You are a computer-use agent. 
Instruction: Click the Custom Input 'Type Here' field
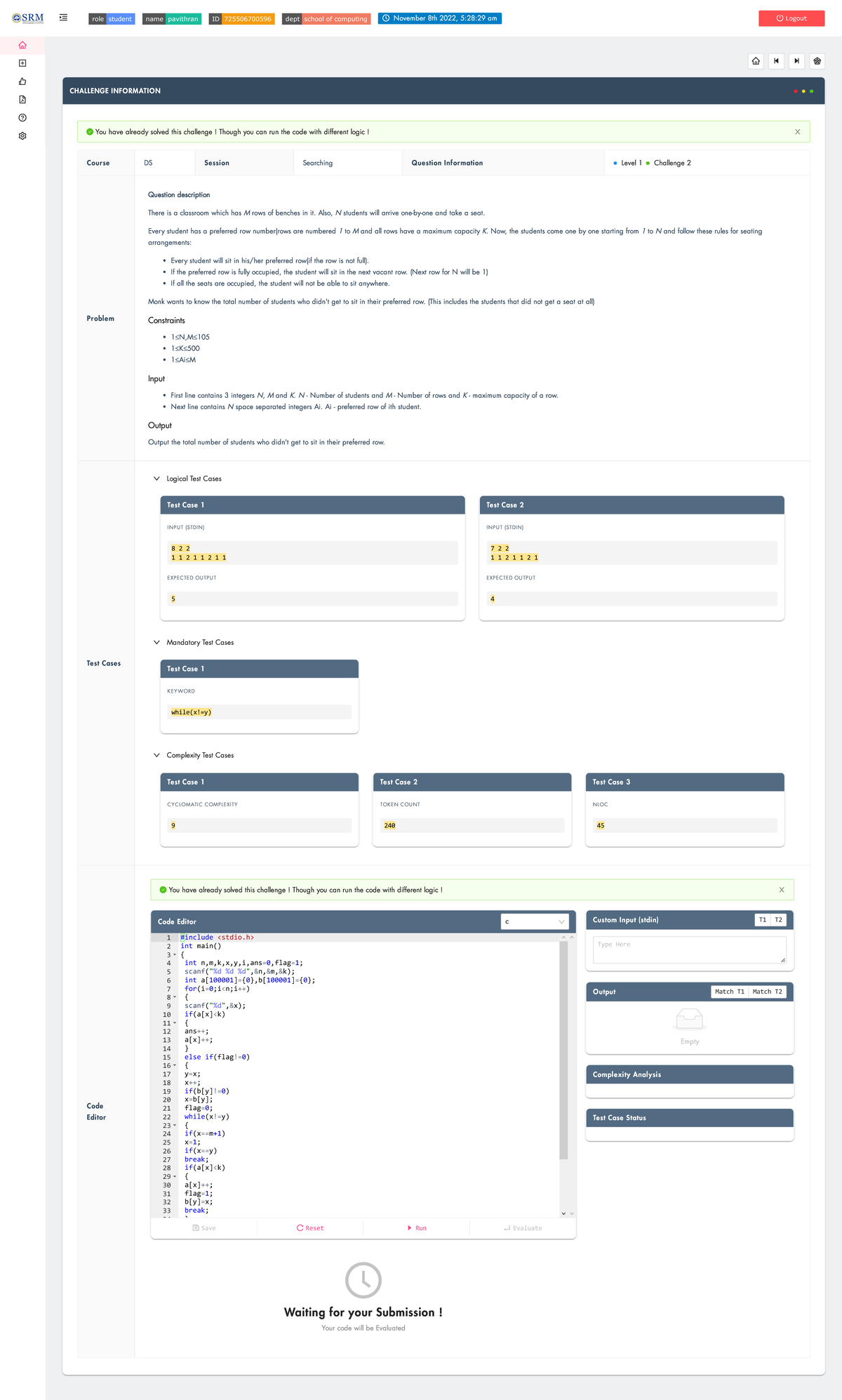(689, 949)
